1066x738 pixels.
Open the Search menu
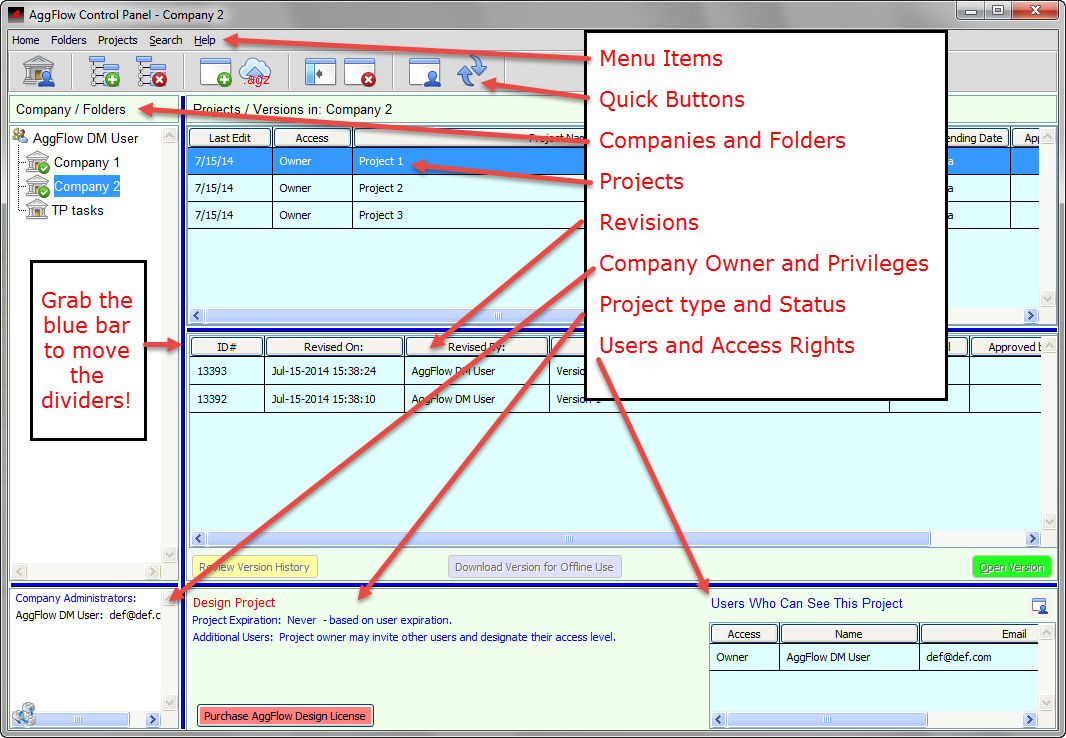(x=166, y=40)
